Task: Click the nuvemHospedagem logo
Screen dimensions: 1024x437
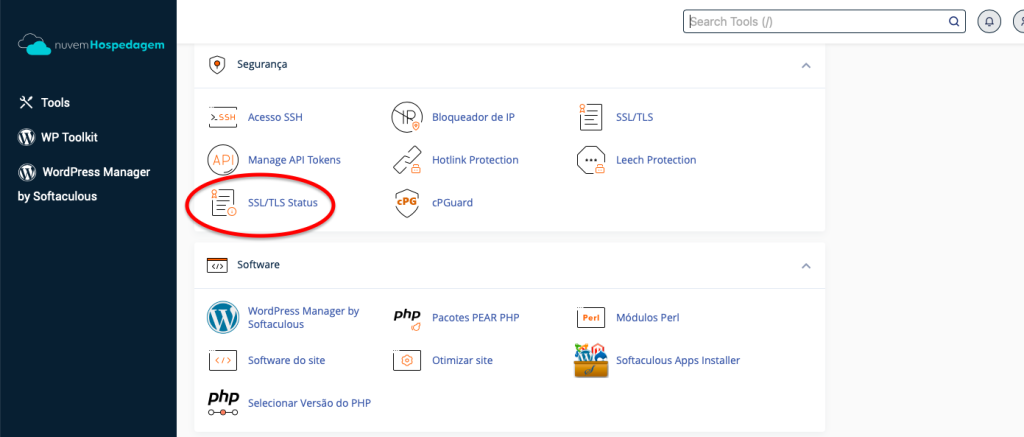Action: (x=91, y=46)
